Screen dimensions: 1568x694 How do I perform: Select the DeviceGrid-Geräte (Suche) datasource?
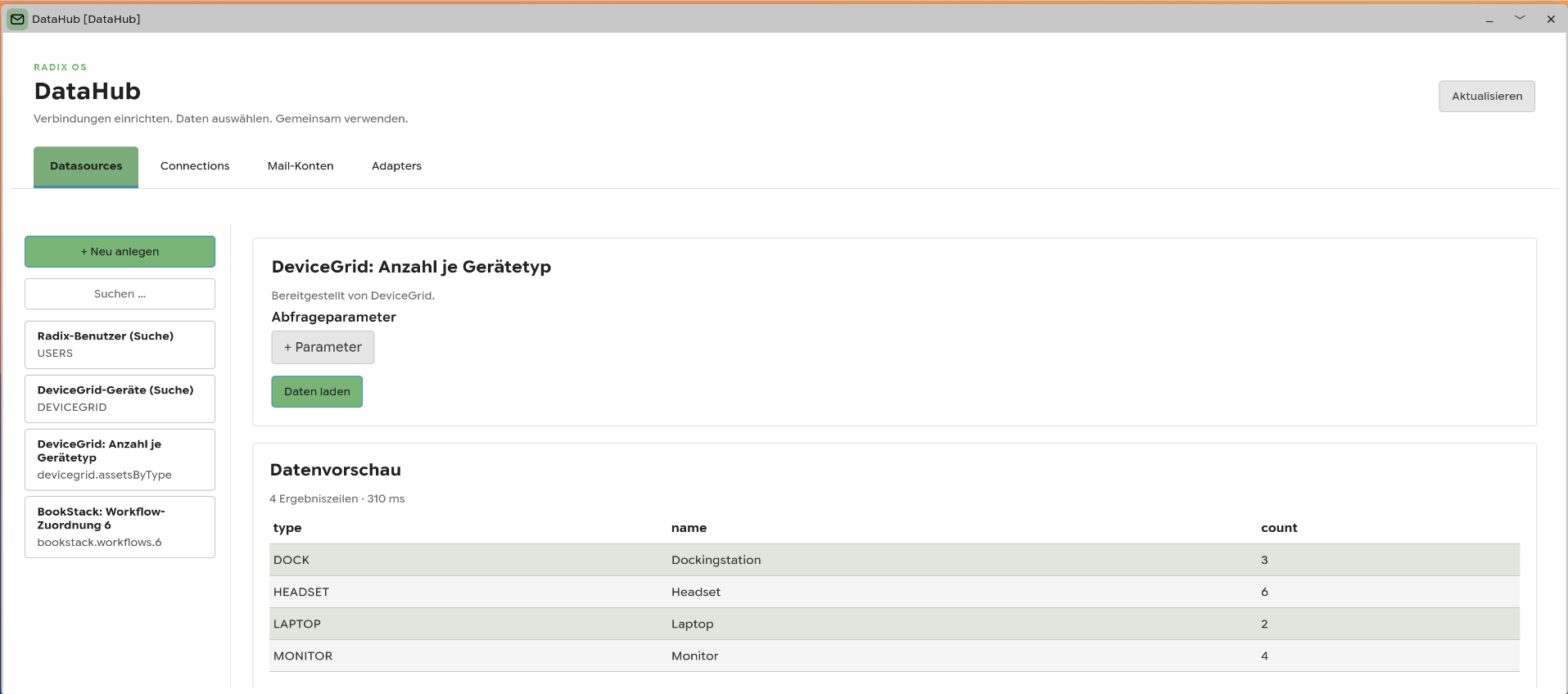120,399
